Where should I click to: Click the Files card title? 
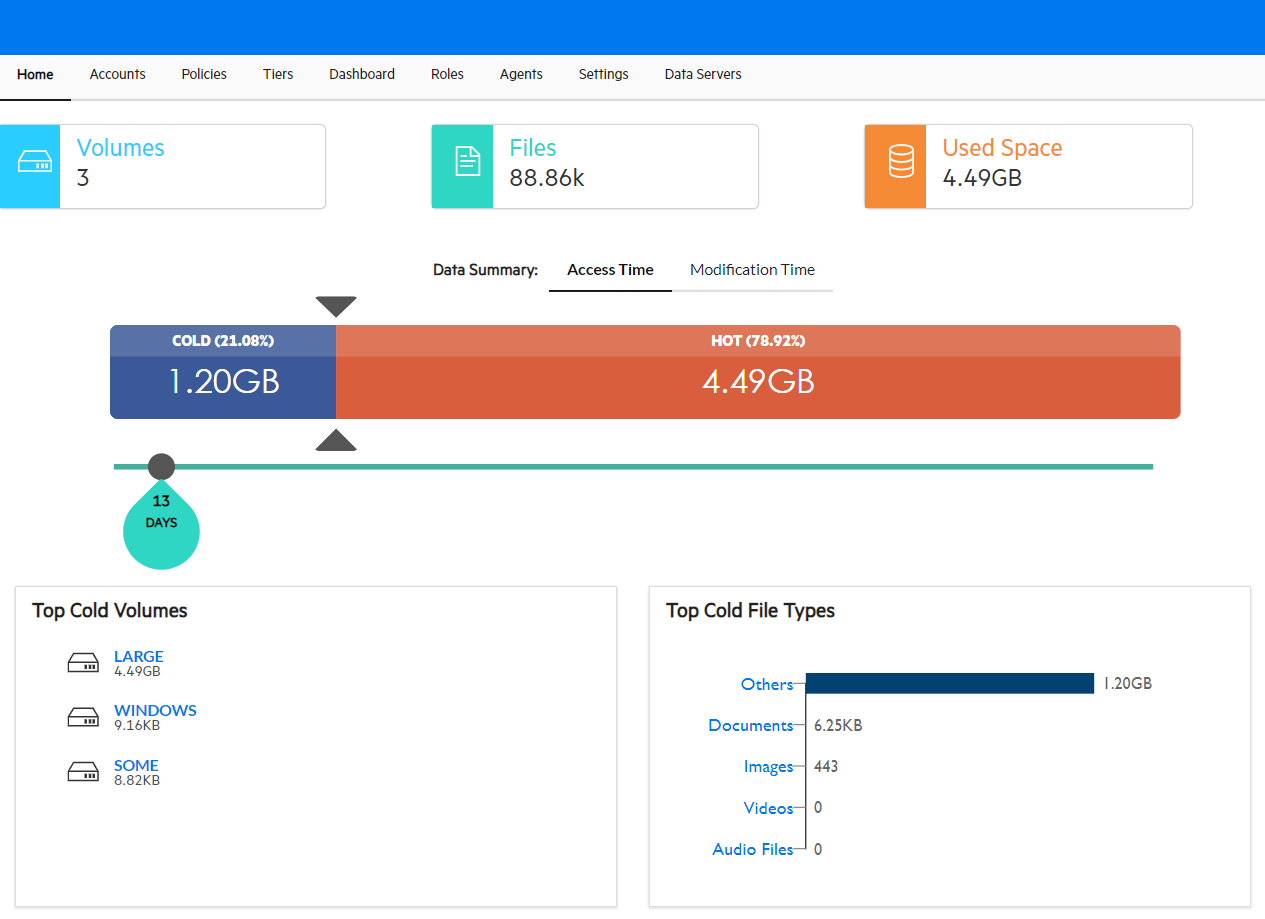[x=533, y=148]
